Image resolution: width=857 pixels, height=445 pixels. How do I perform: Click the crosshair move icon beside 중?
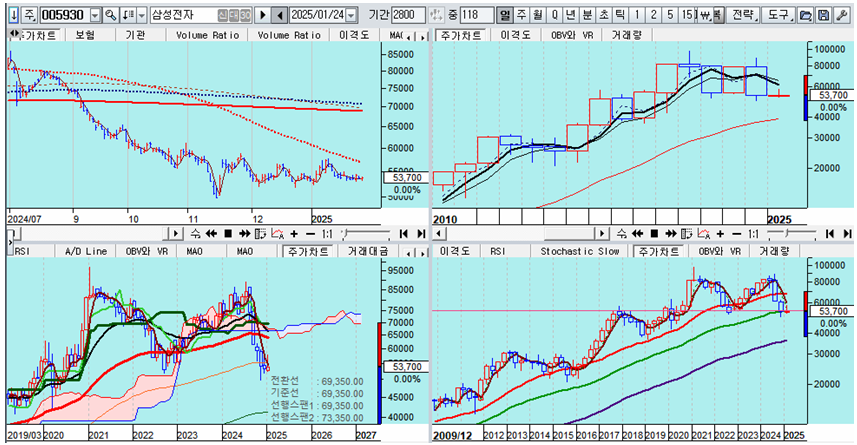pos(436,15)
